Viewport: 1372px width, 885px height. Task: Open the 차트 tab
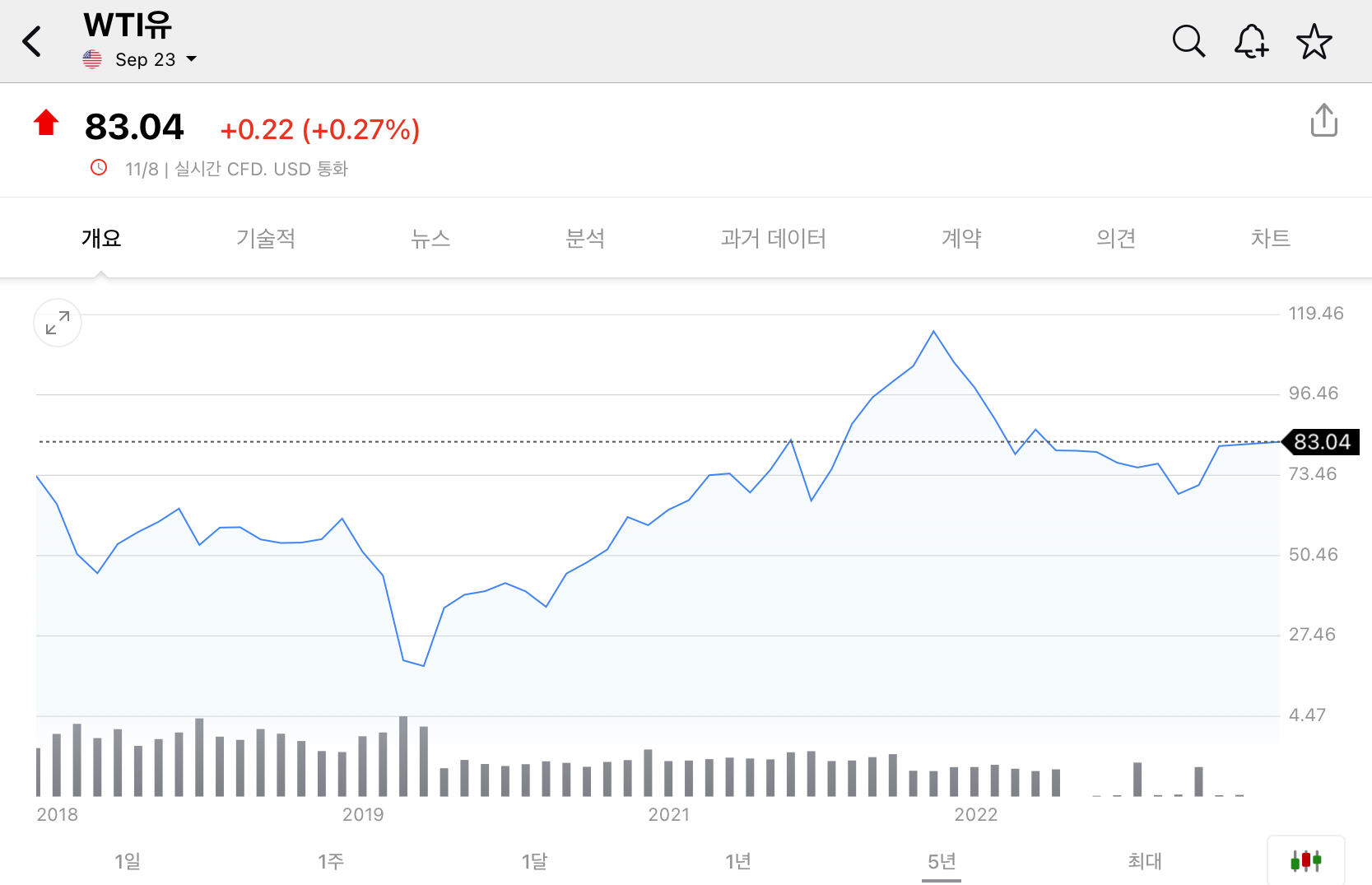point(1270,239)
